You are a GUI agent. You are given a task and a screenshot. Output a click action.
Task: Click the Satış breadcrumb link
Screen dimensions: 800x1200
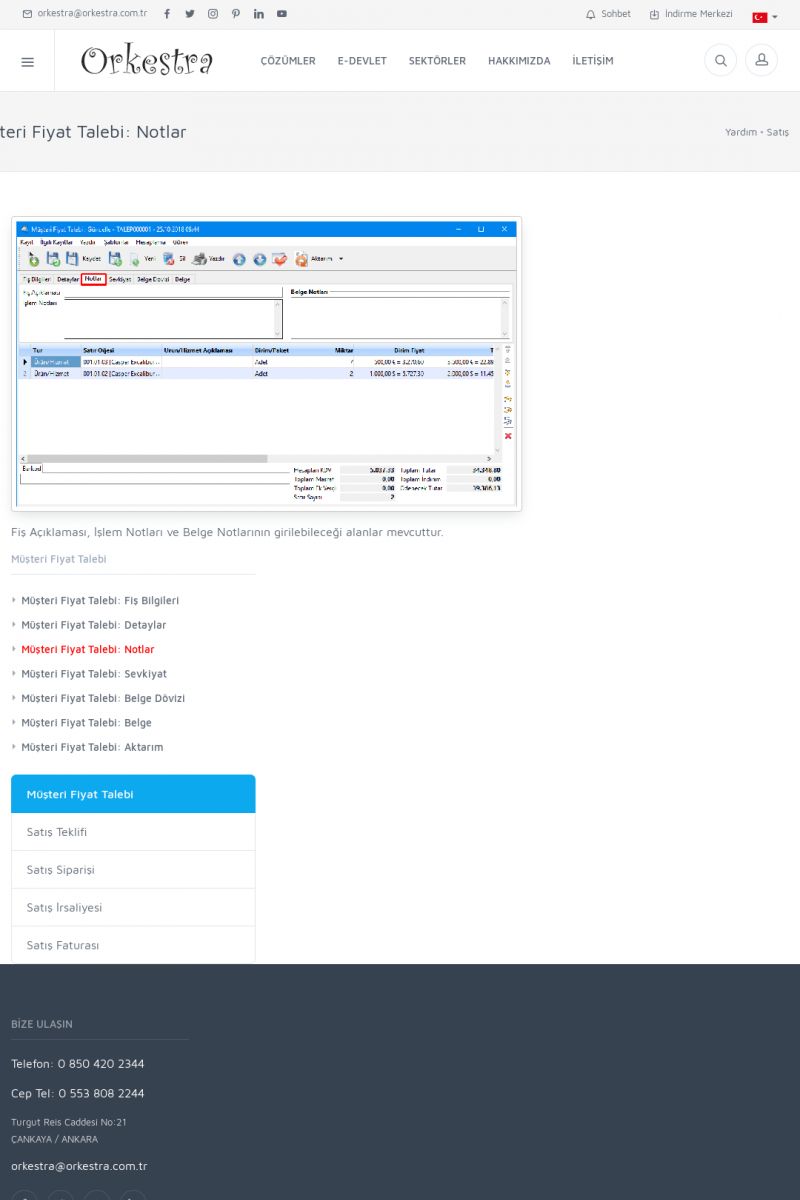point(777,132)
